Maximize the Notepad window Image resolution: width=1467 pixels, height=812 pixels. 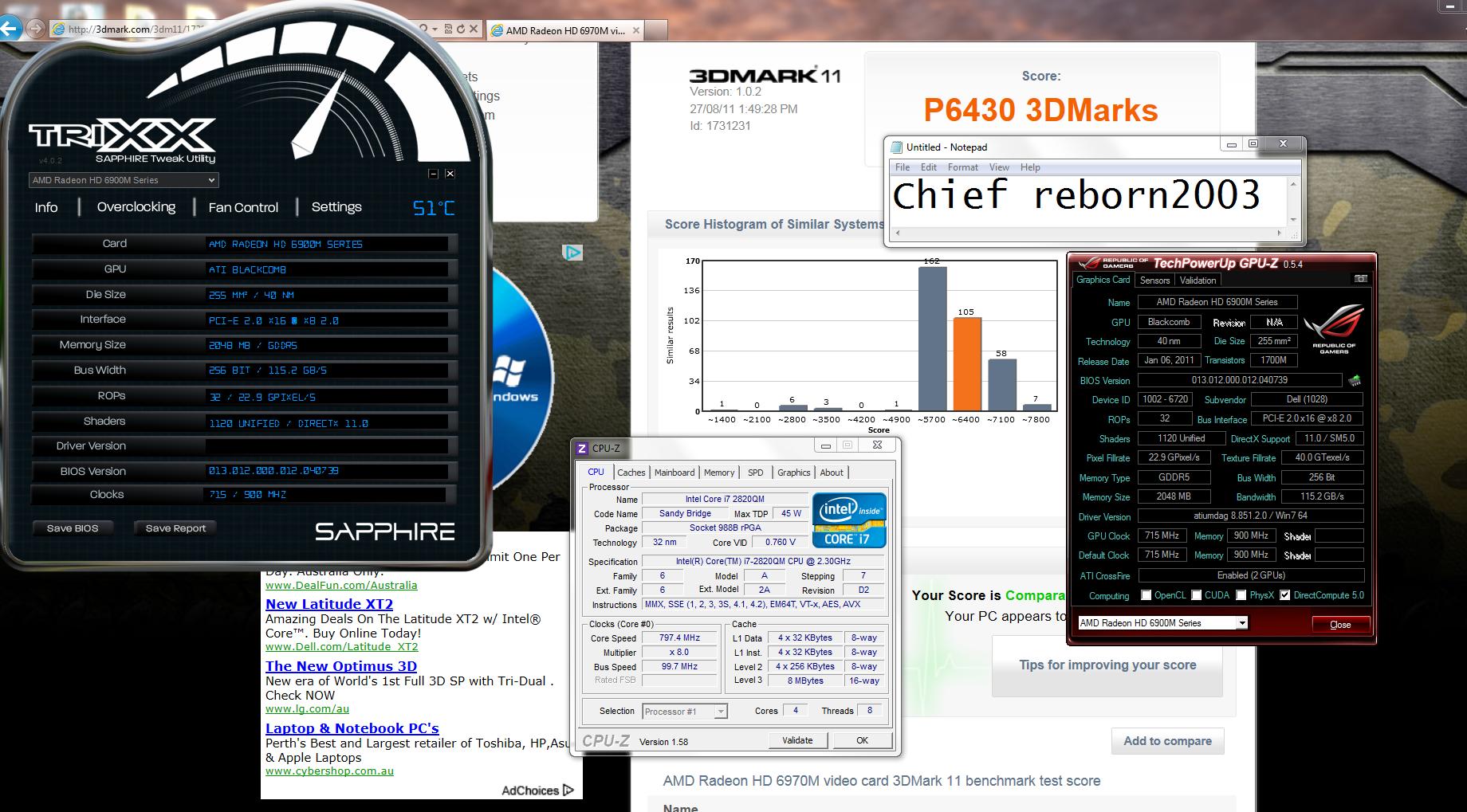(x=1253, y=144)
